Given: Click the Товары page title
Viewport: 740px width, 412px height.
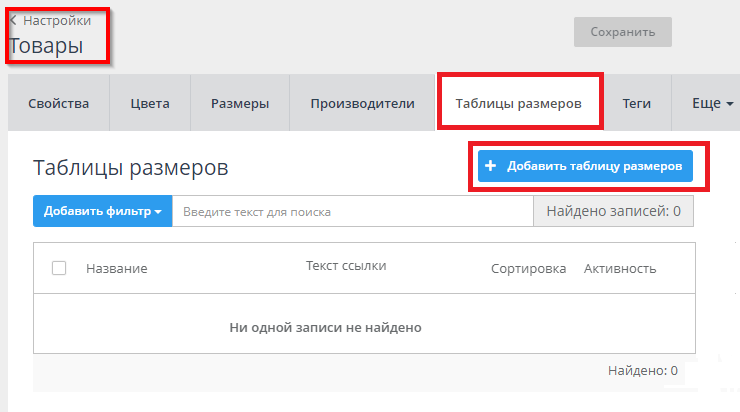Looking at the screenshot, I should 46,45.
